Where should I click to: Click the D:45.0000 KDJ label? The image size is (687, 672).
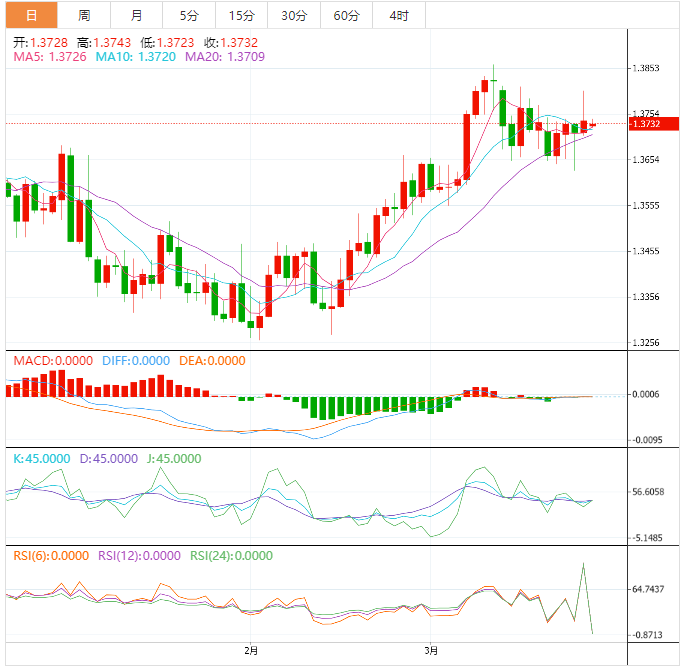click(x=109, y=459)
